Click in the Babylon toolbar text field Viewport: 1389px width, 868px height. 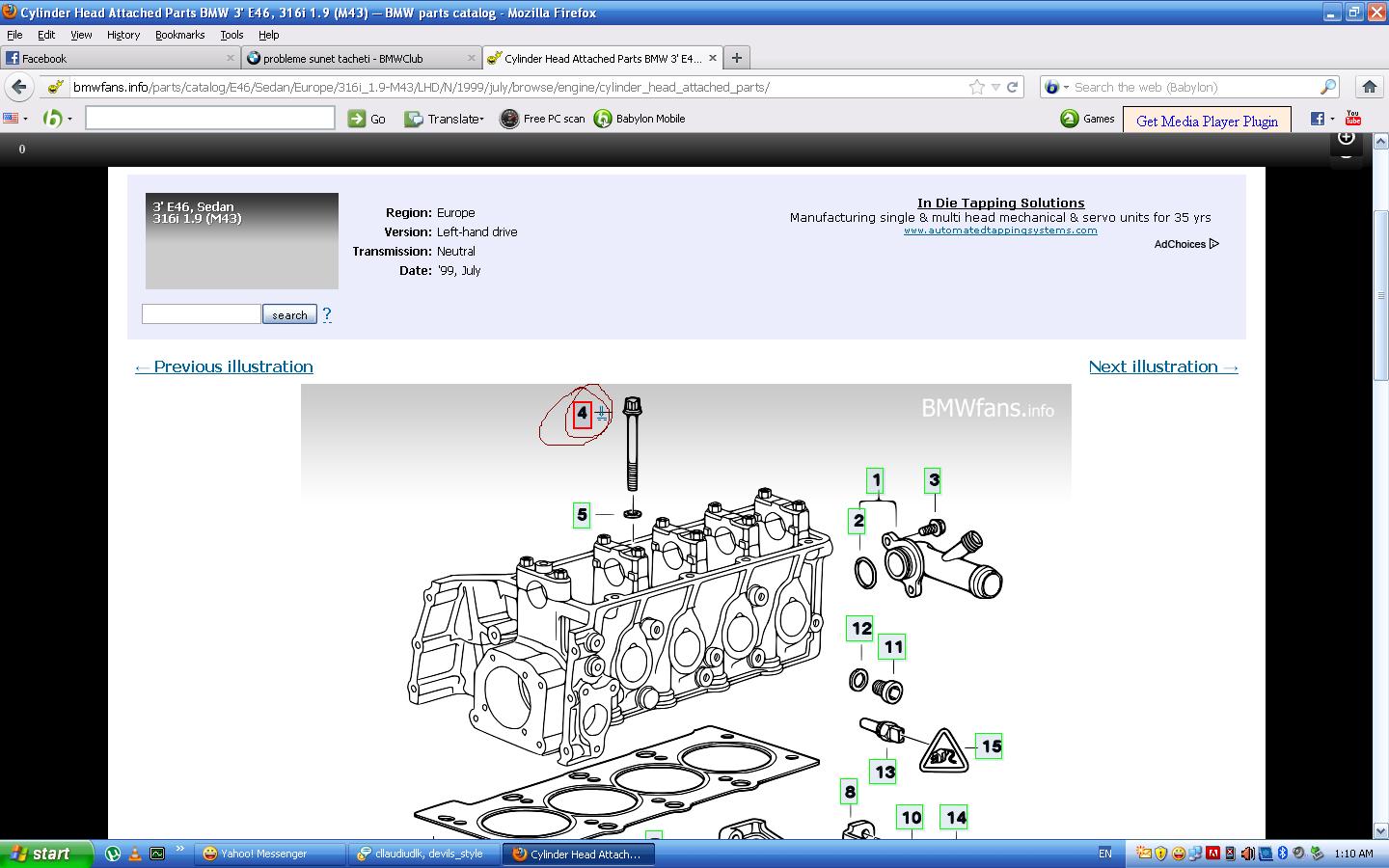point(210,118)
